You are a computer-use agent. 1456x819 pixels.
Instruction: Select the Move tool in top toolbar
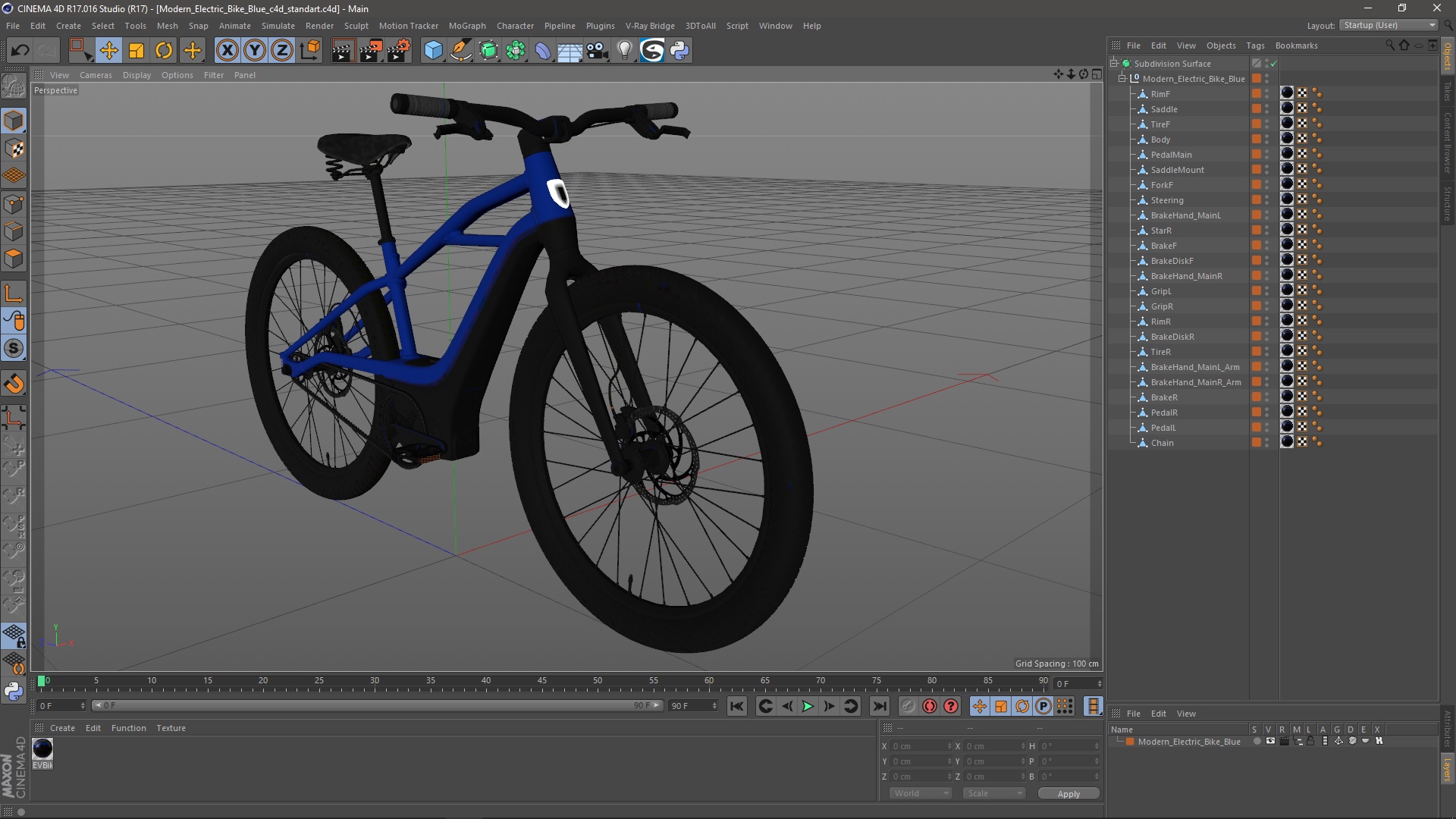click(108, 51)
